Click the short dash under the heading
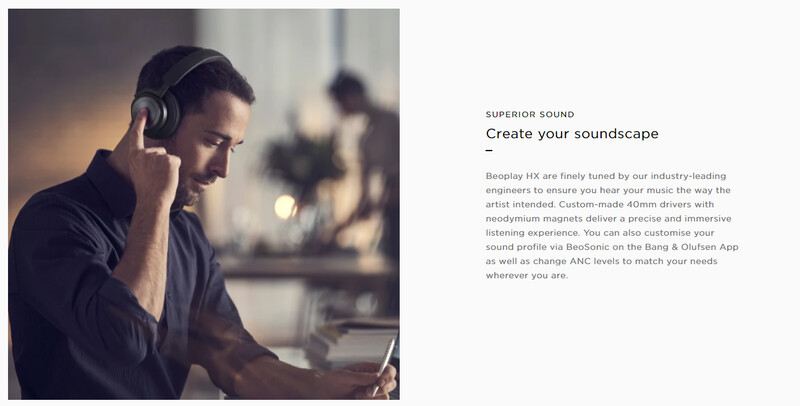The height and width of the screenshot is (406, 800). coord(489,150)
